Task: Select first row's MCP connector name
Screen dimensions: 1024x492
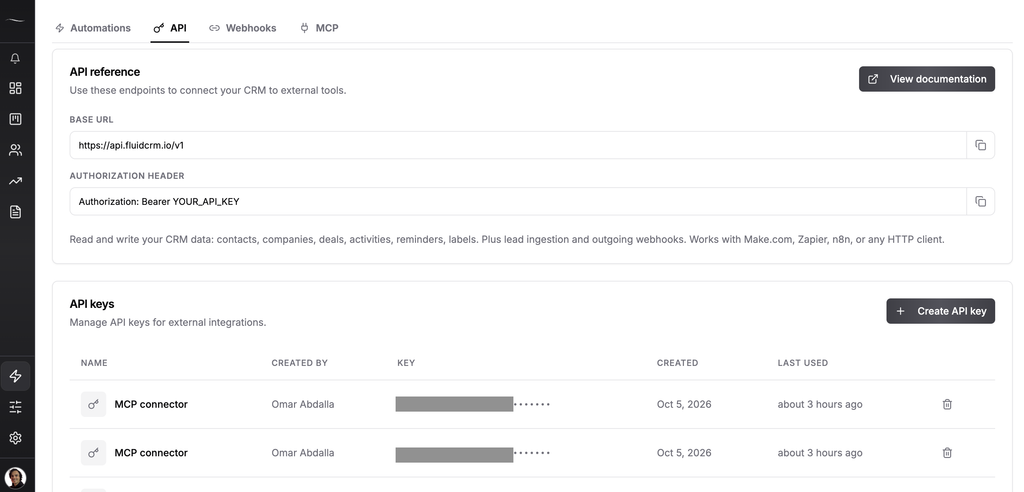Action: (x=151, y=404)
